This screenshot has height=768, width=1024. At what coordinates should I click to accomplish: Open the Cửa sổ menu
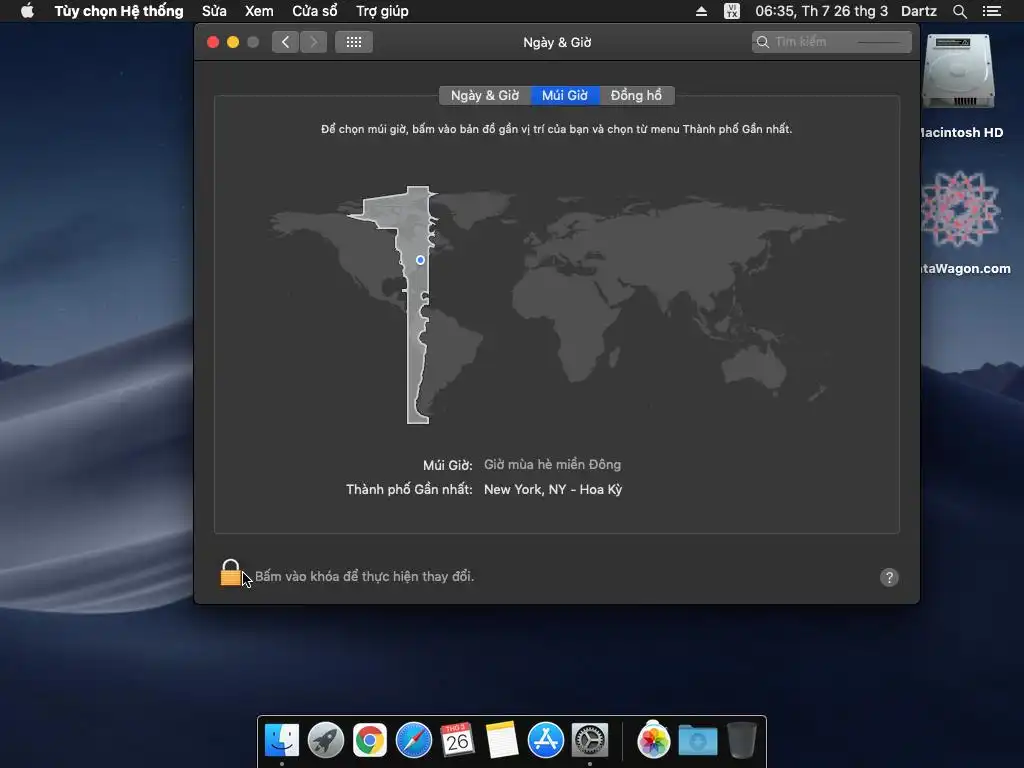[315, 11]
